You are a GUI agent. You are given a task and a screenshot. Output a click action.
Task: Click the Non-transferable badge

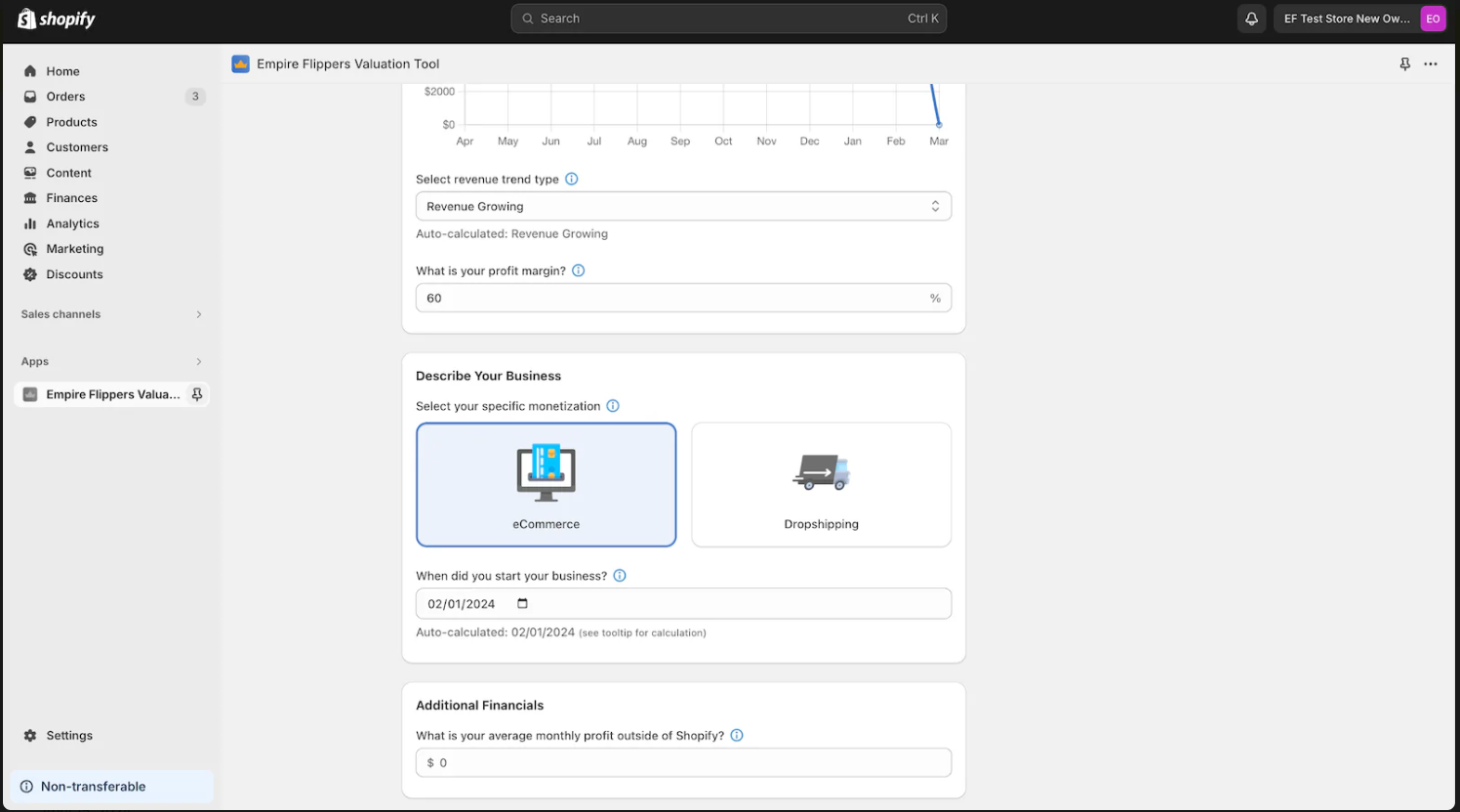pyautogui.click(x=112, y=787)
